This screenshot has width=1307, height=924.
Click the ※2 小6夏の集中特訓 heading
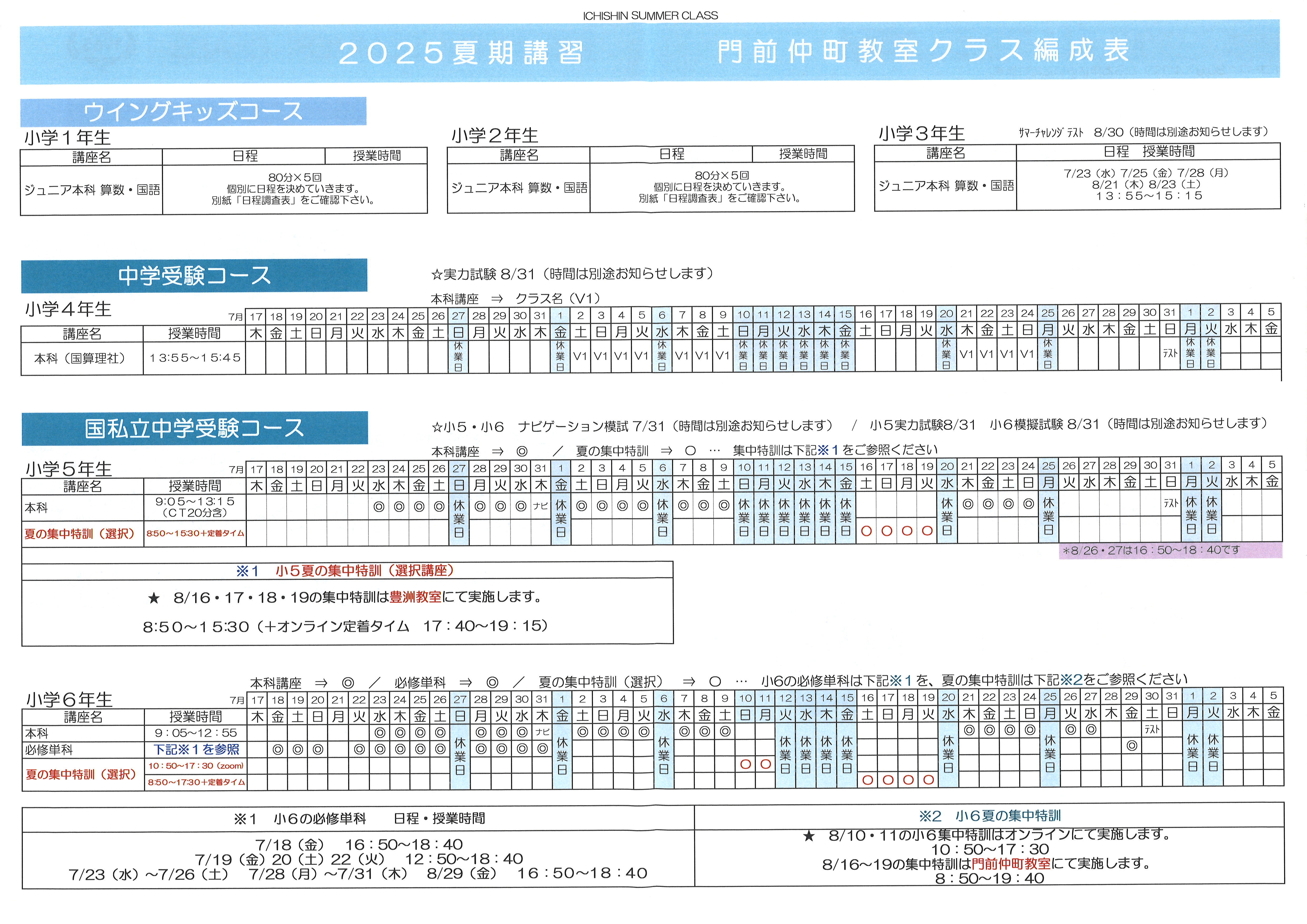[989, 816]
